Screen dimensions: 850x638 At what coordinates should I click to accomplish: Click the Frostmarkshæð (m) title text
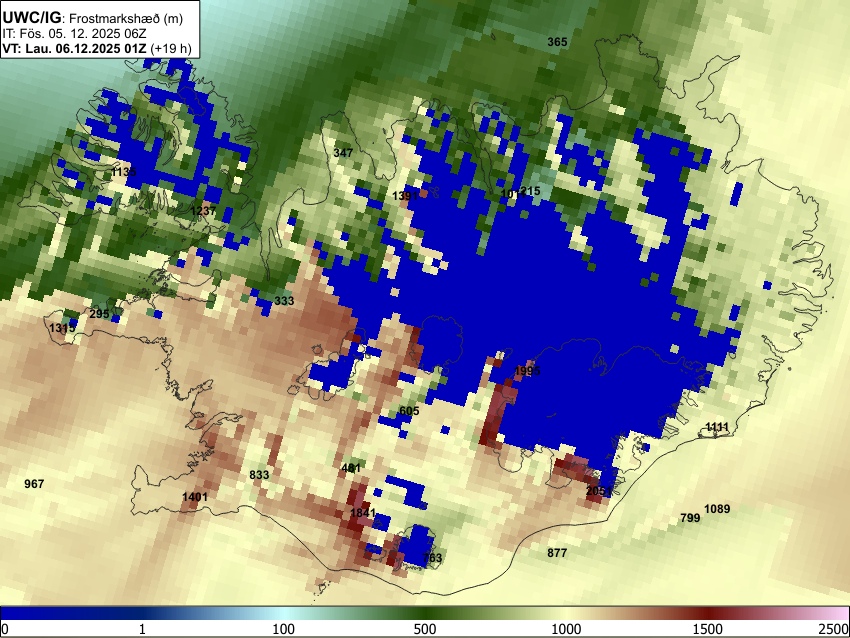click(x=126, y=18)
